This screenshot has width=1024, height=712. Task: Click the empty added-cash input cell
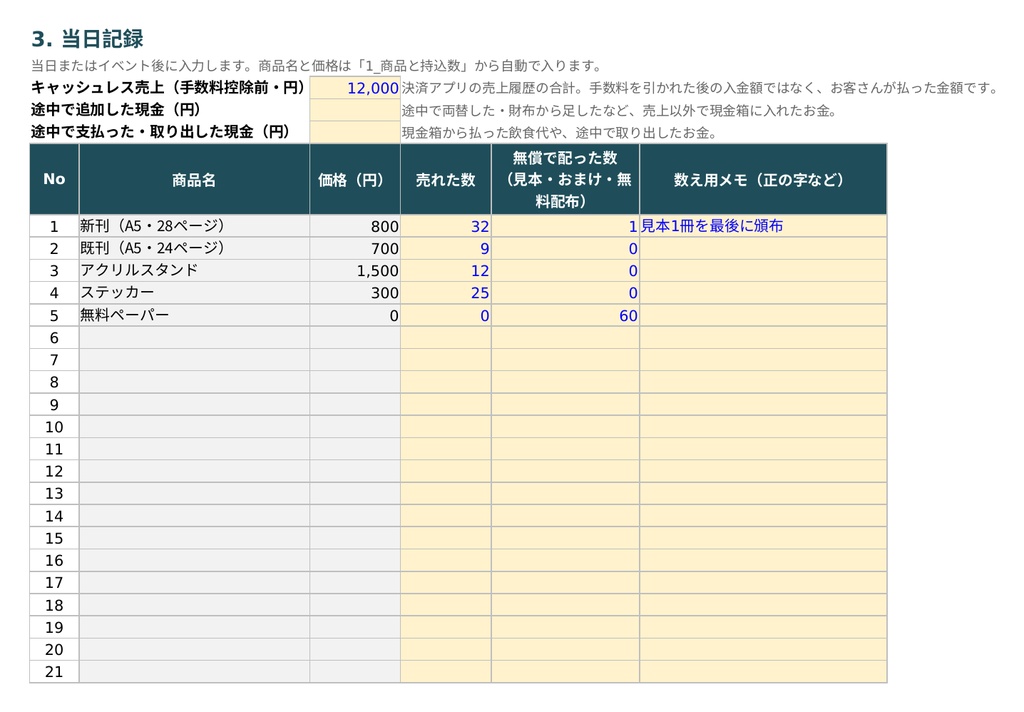click(x=355, y=110)
